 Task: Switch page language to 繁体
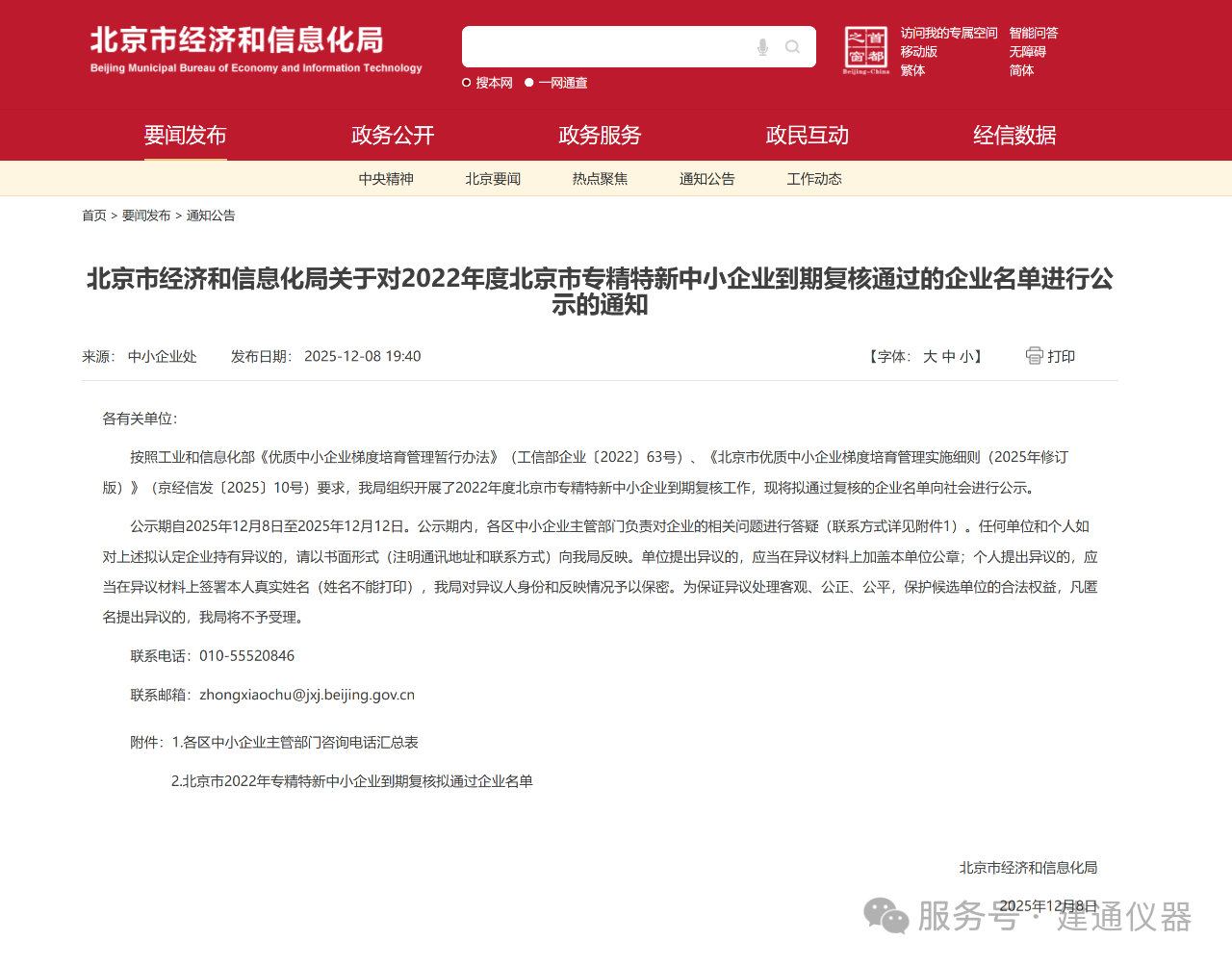[911, 70]
